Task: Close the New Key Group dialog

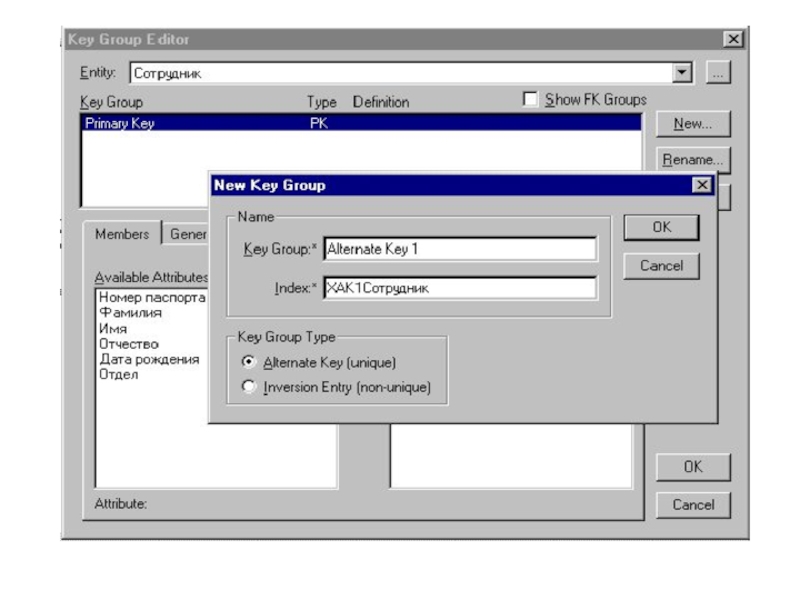Action: pos(702,186)
